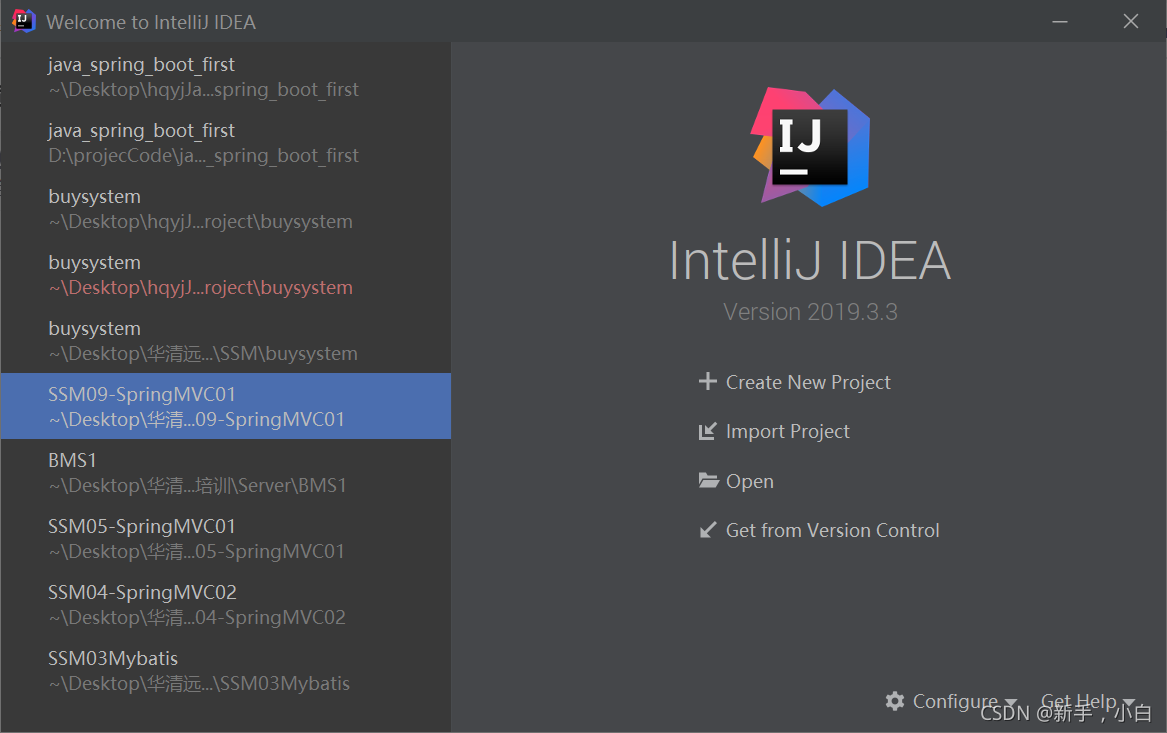
Task: Click the IntelliJ IDEA logo in the title bar
Action: [24, 21]
